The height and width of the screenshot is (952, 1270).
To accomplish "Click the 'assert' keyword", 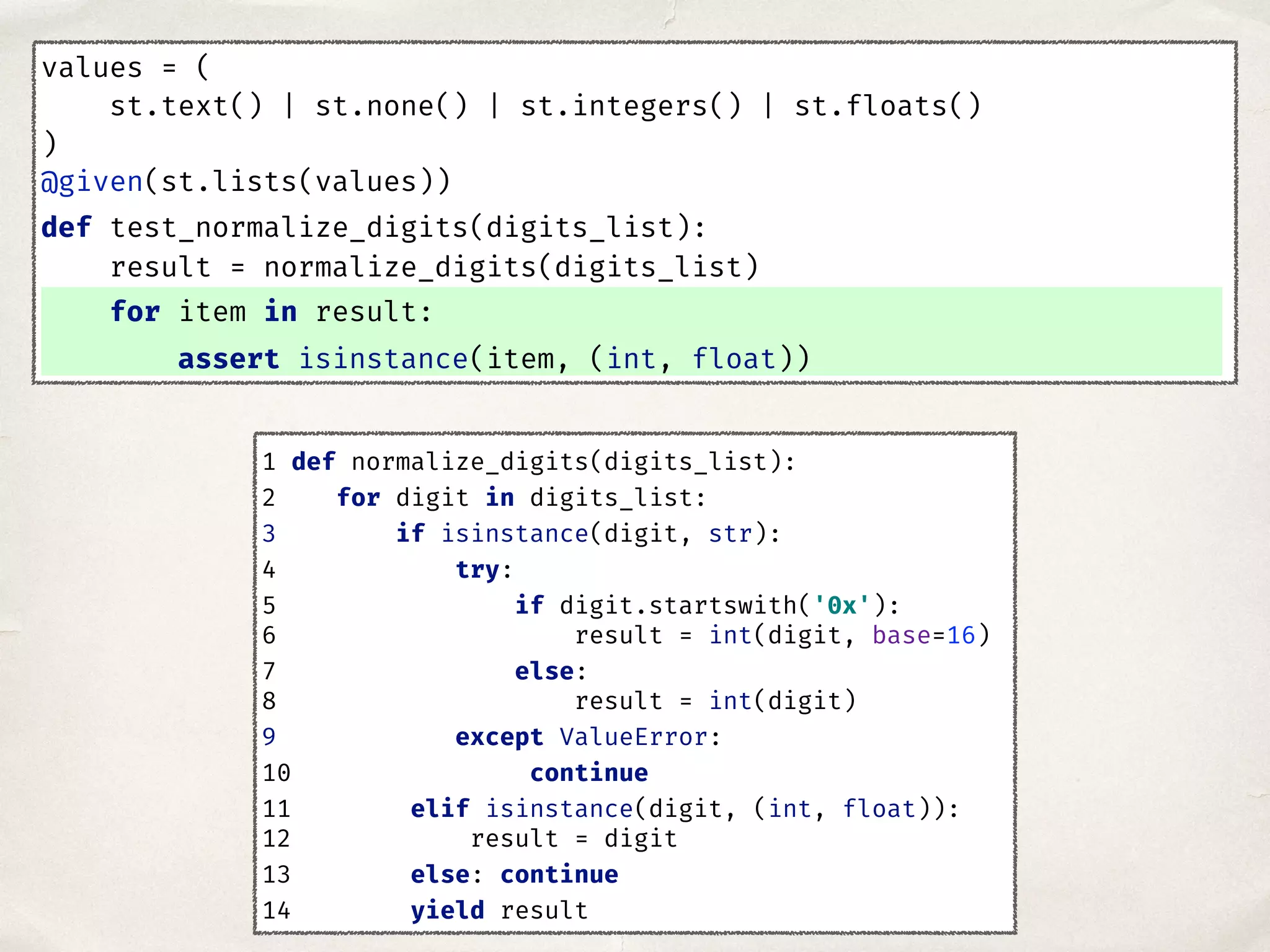I will coord(229,359).
